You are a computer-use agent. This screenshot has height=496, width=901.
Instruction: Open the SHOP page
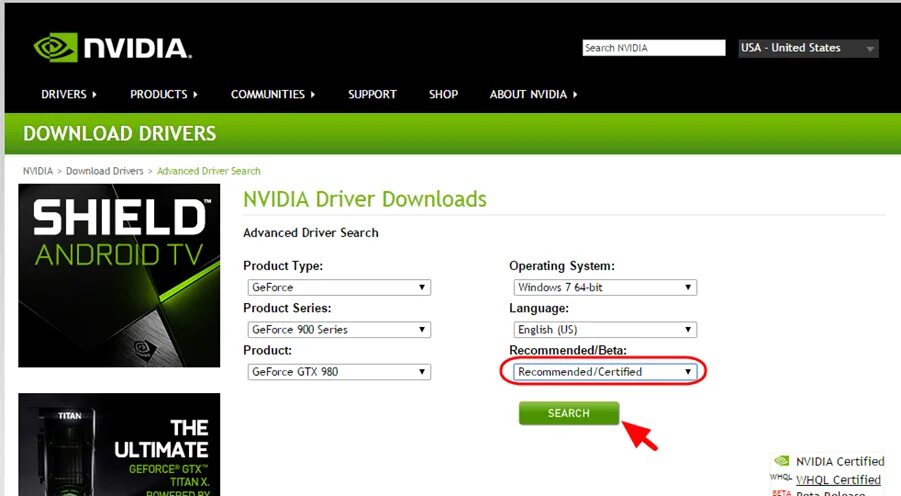pos(443,94)
